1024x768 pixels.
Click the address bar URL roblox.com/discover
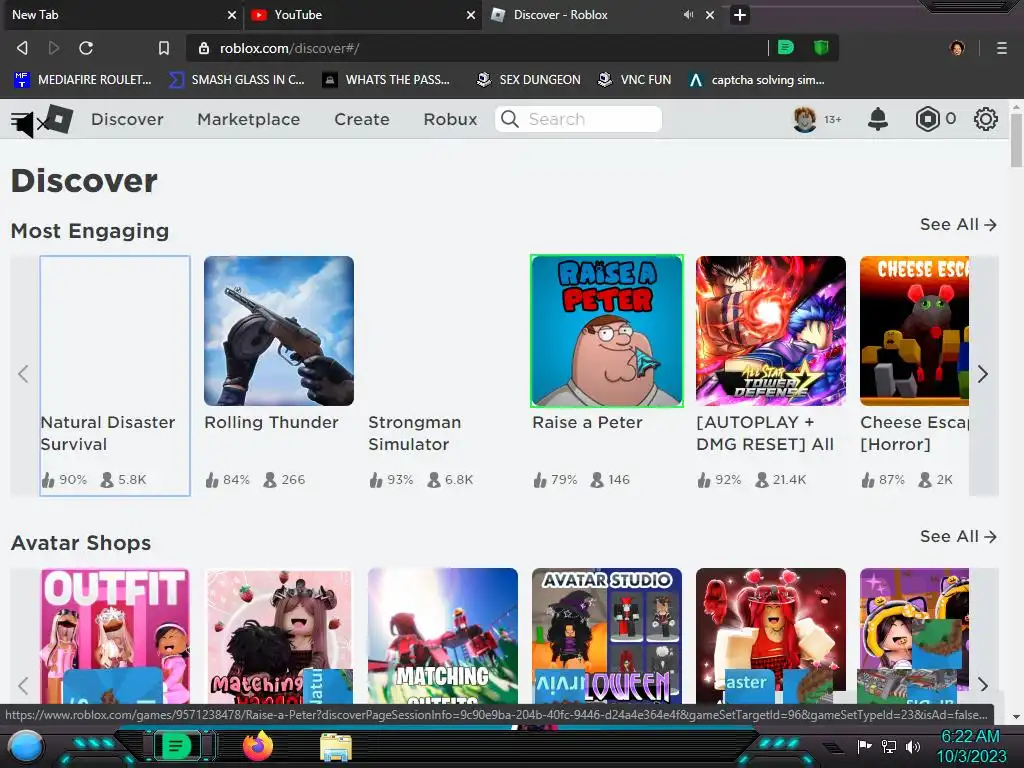289,48
